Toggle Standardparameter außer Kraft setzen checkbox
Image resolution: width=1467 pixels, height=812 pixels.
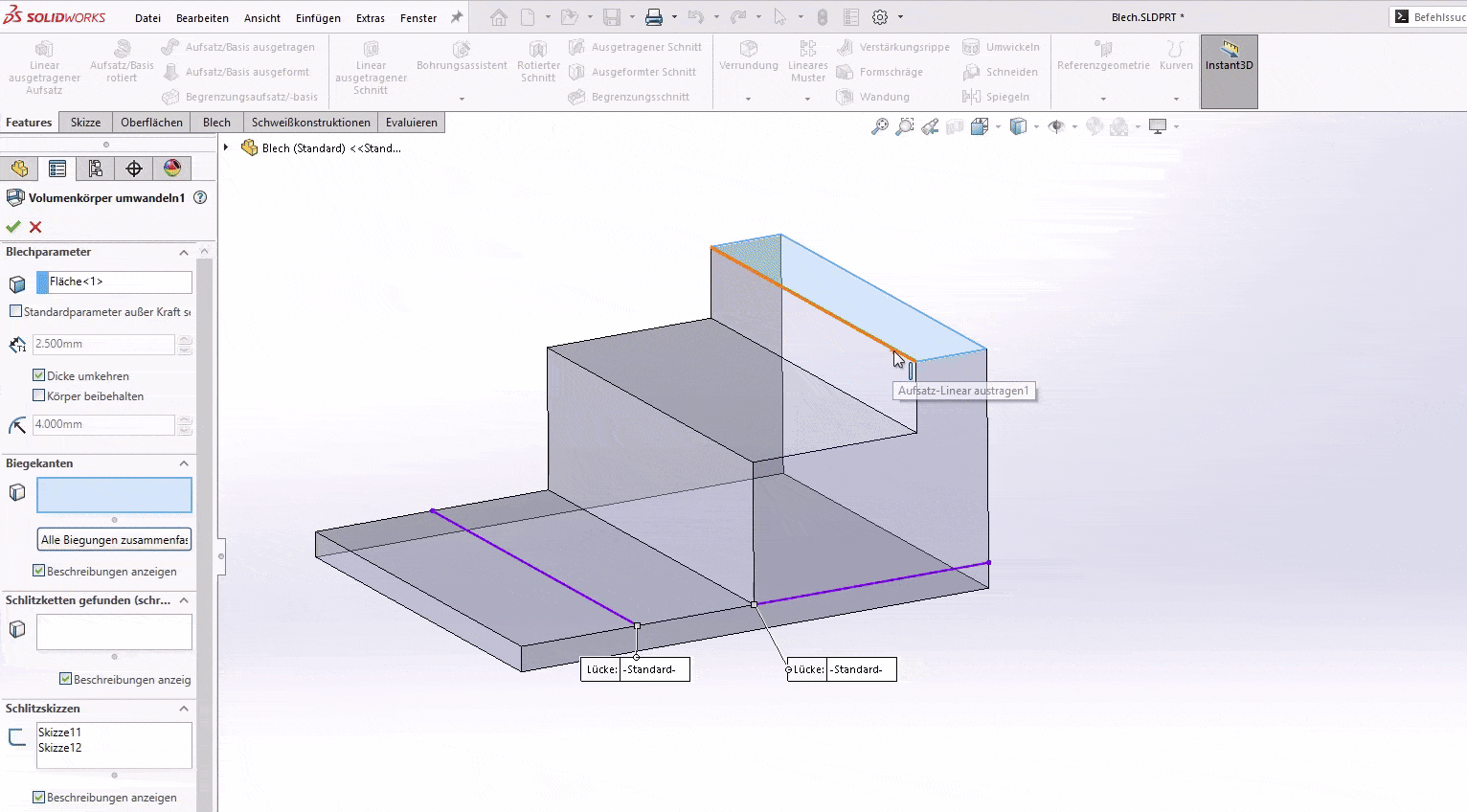pos(15,311)
